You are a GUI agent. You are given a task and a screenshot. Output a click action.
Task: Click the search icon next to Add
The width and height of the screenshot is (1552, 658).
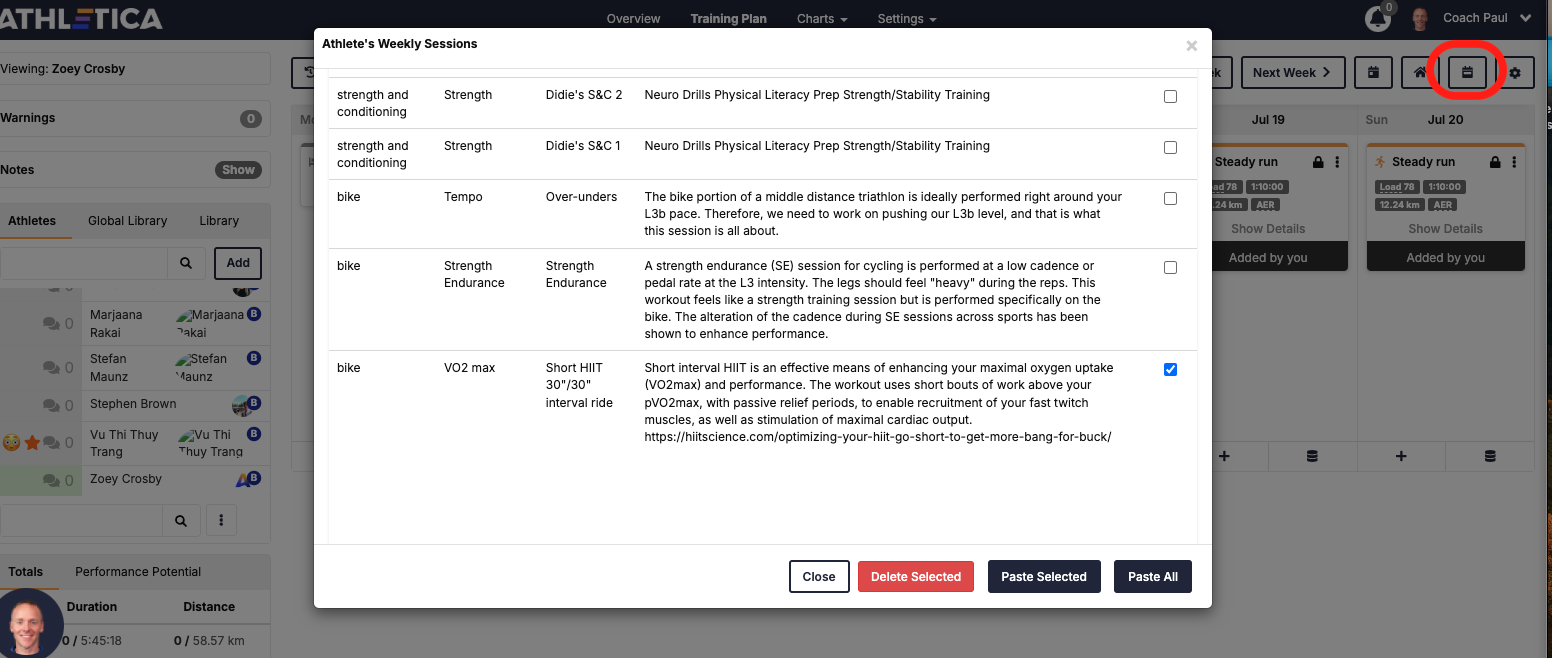pos(186,263)
